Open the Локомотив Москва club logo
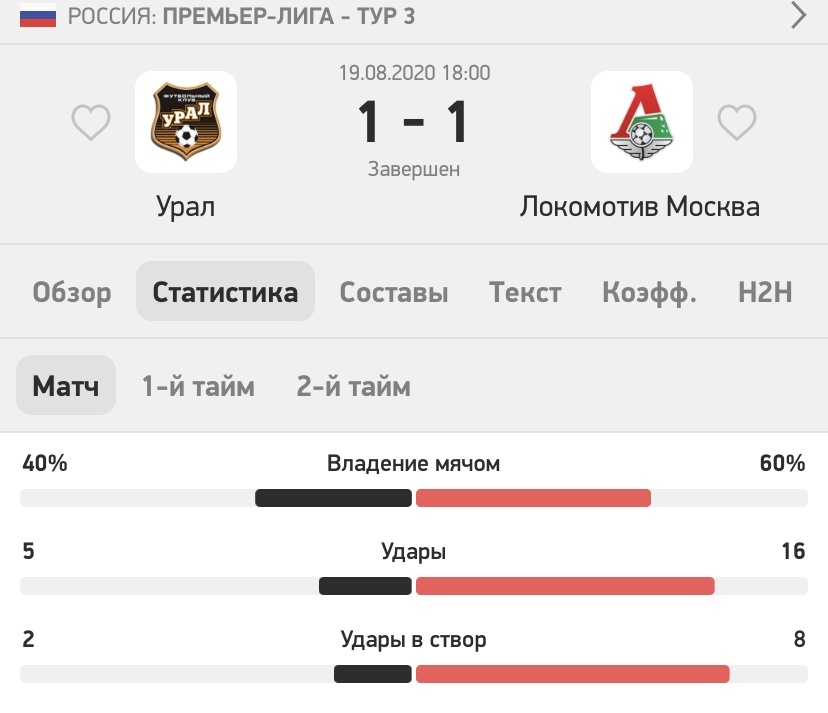 pos(642,122)
